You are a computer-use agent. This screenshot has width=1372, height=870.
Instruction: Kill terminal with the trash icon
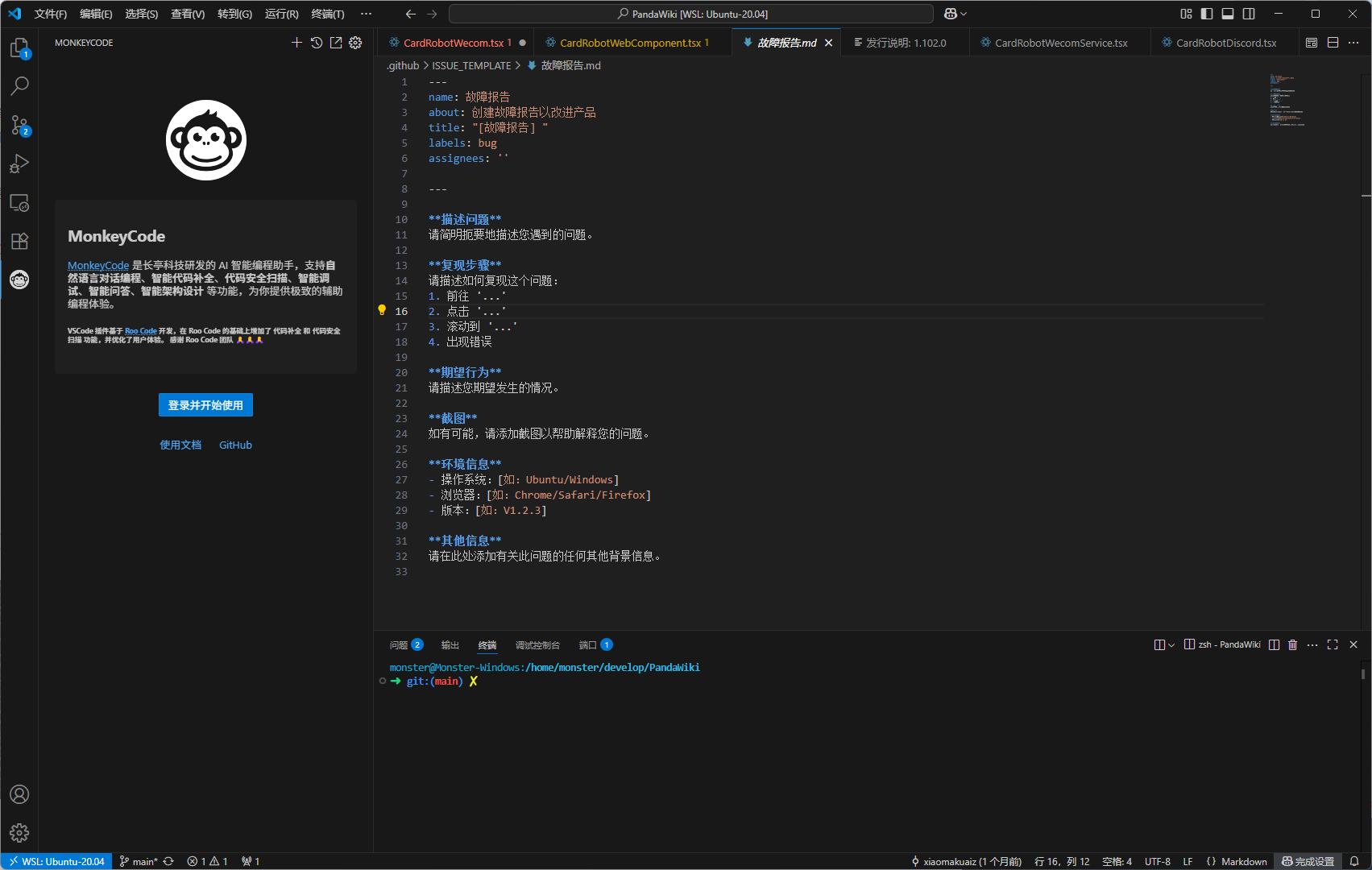[1293, 644]
